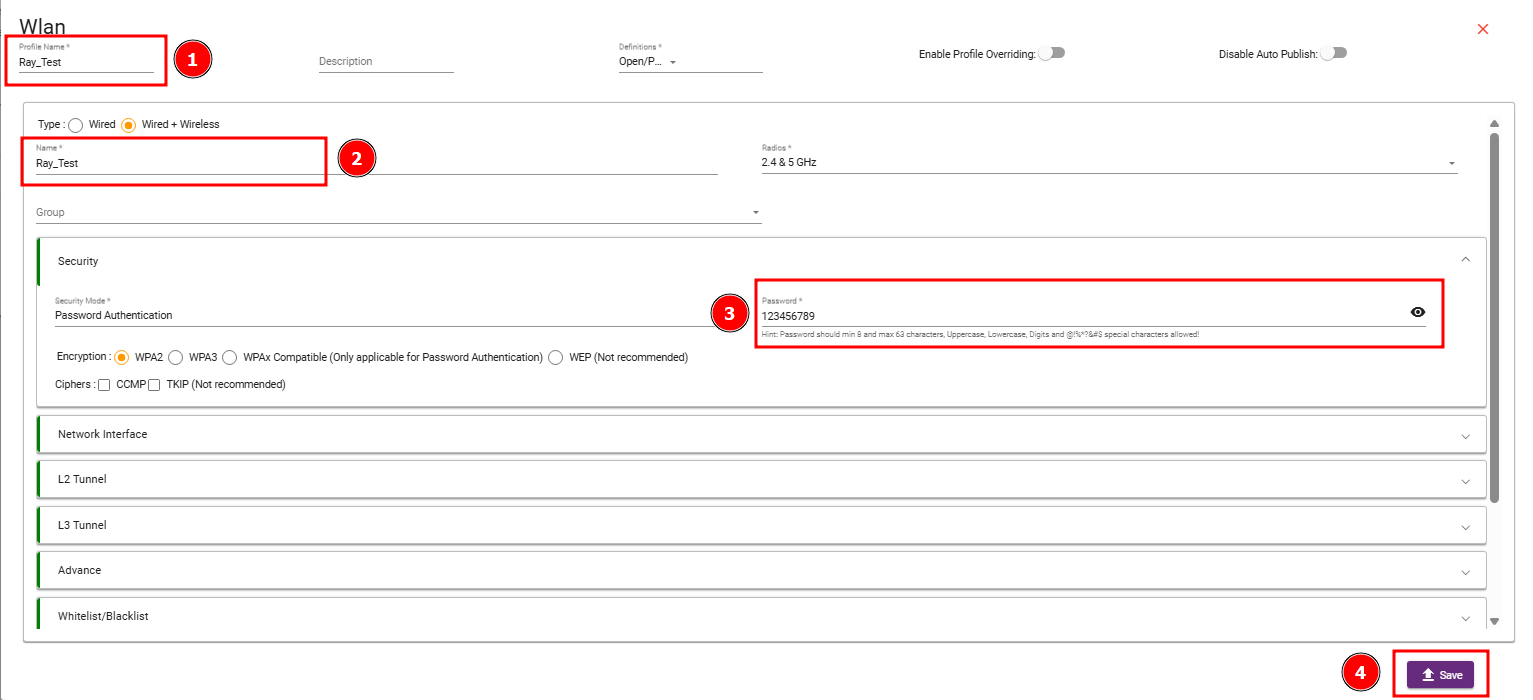Check the TKIP cipher checkbox
This screenshot has width=1533, height=700.
tap(154, 385)
